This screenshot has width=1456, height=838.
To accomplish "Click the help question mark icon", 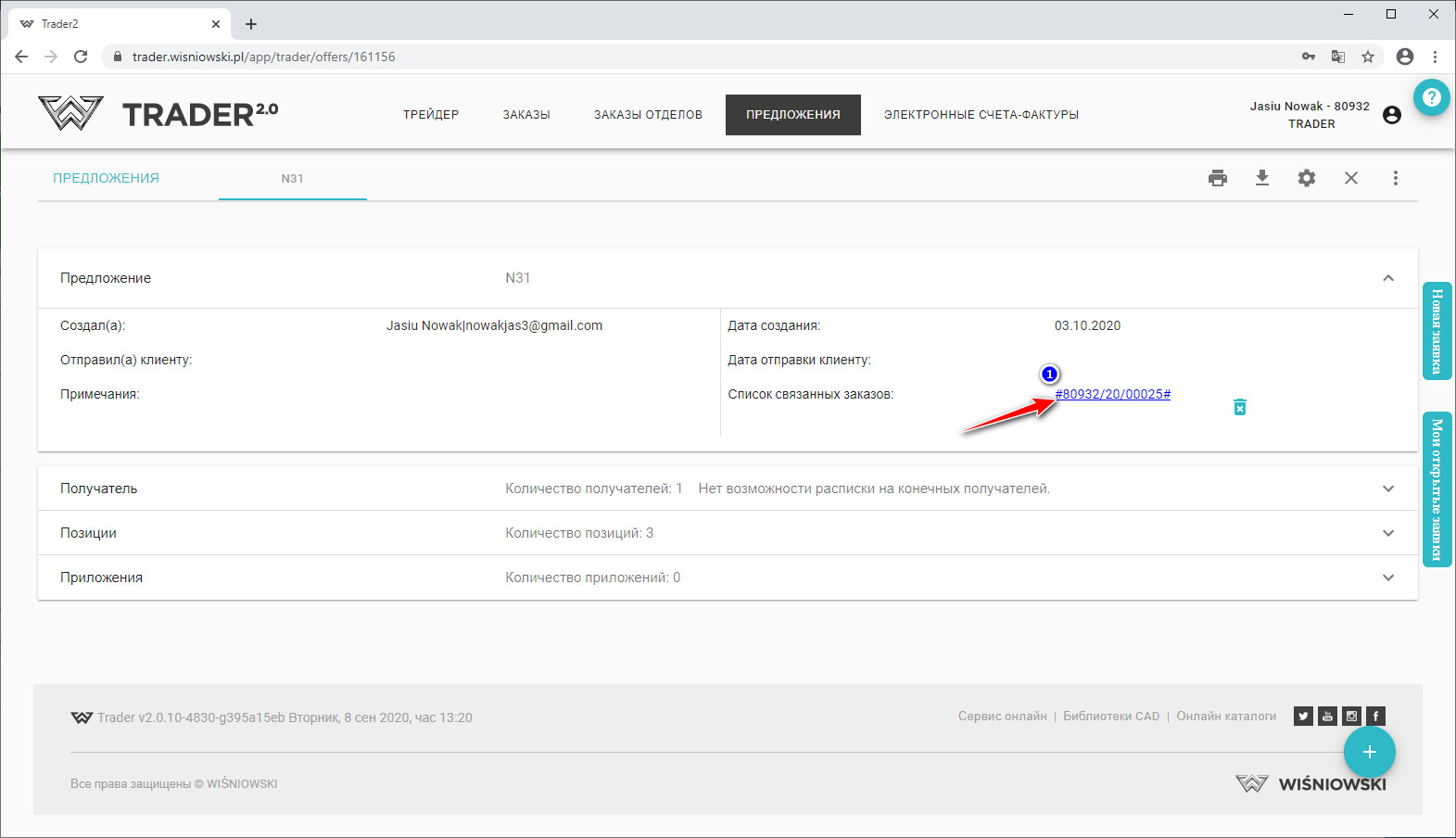I will point(1432,97).
